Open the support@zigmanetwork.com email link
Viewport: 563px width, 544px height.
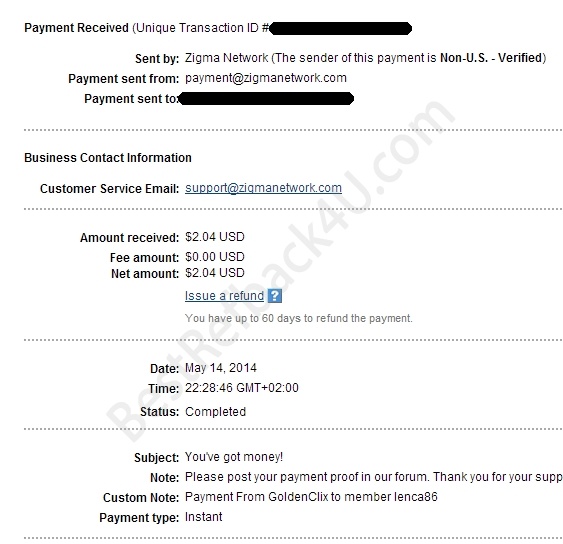pyautogui.click(x=263, y=188)
